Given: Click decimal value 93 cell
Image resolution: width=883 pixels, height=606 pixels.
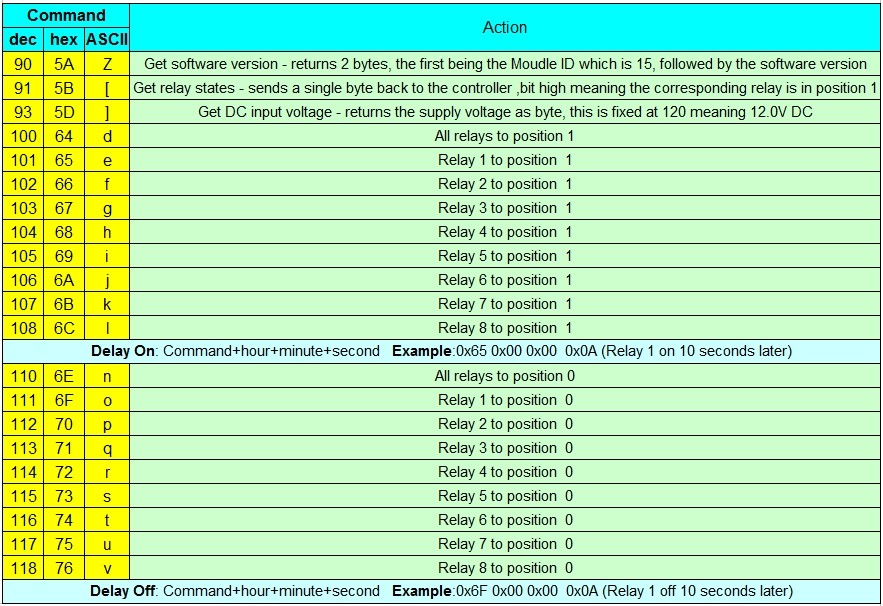Looking at the screenshot, I should tap(23, 112).
